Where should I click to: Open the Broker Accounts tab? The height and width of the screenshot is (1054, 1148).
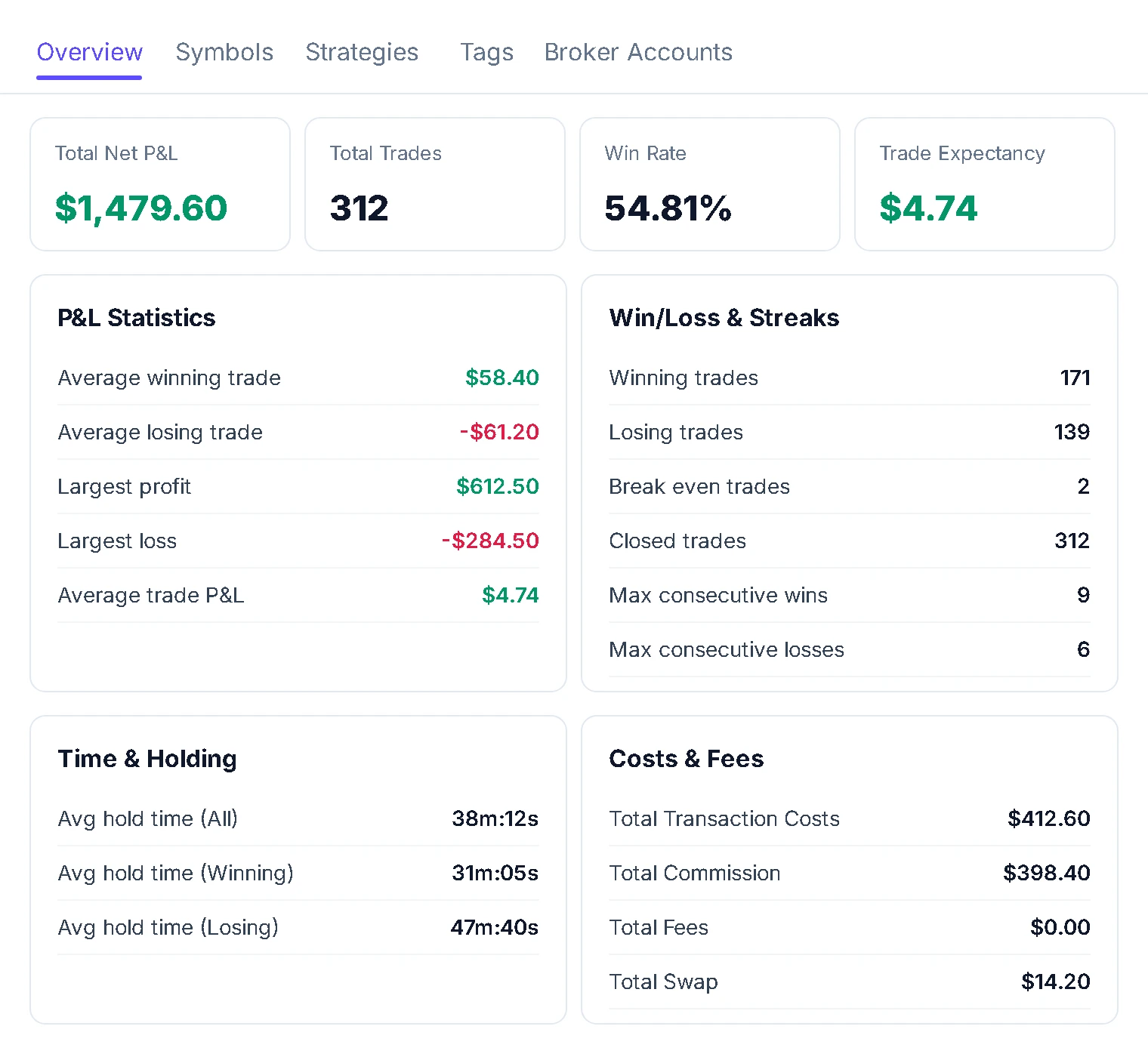[638, 52]
